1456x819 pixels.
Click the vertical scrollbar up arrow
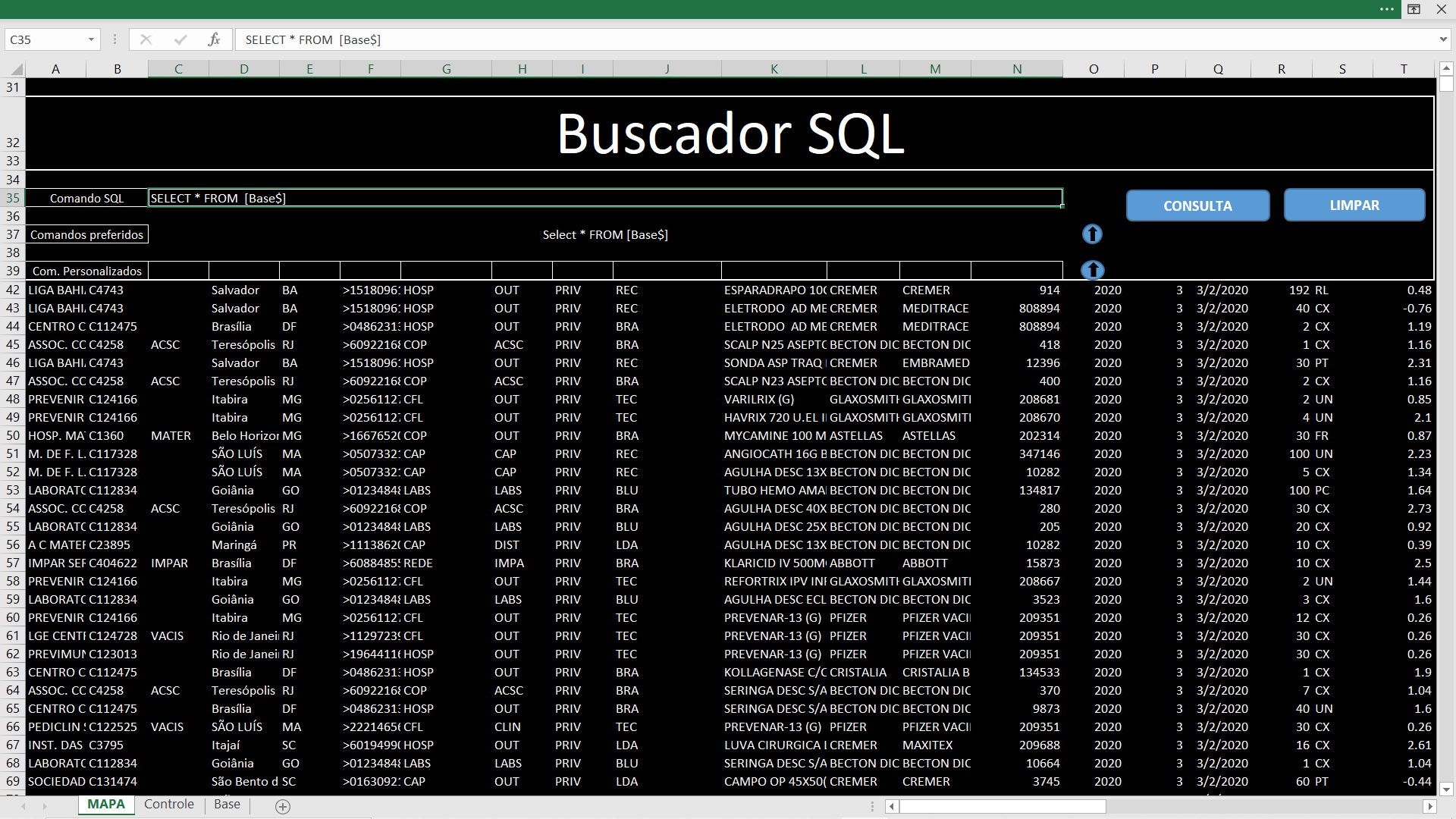click(x=1446, y=68)
